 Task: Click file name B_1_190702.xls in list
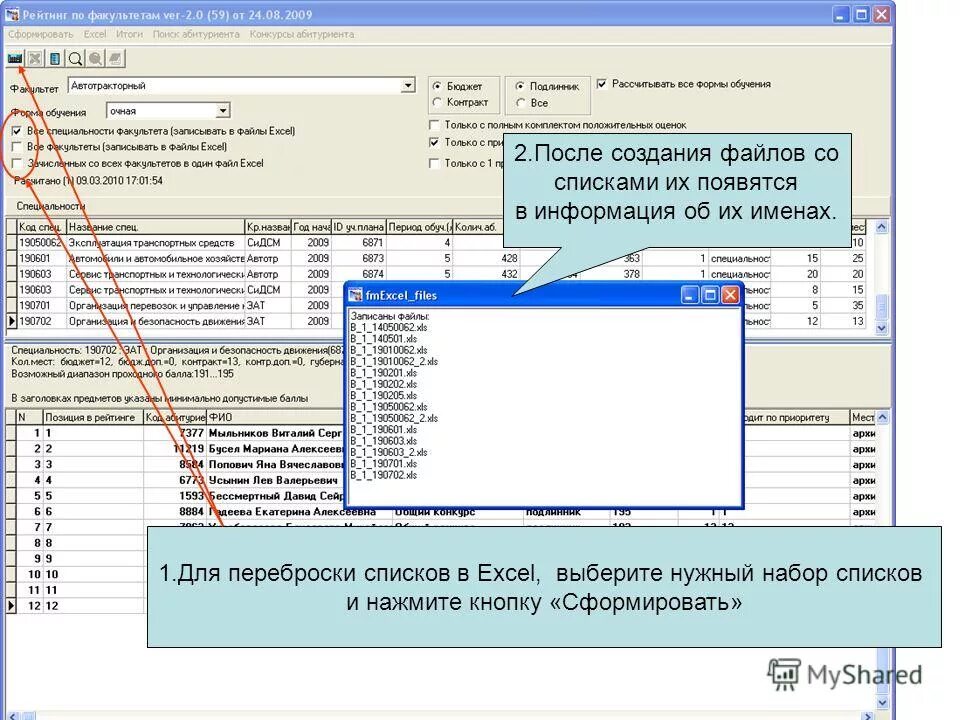pos(383,475)
